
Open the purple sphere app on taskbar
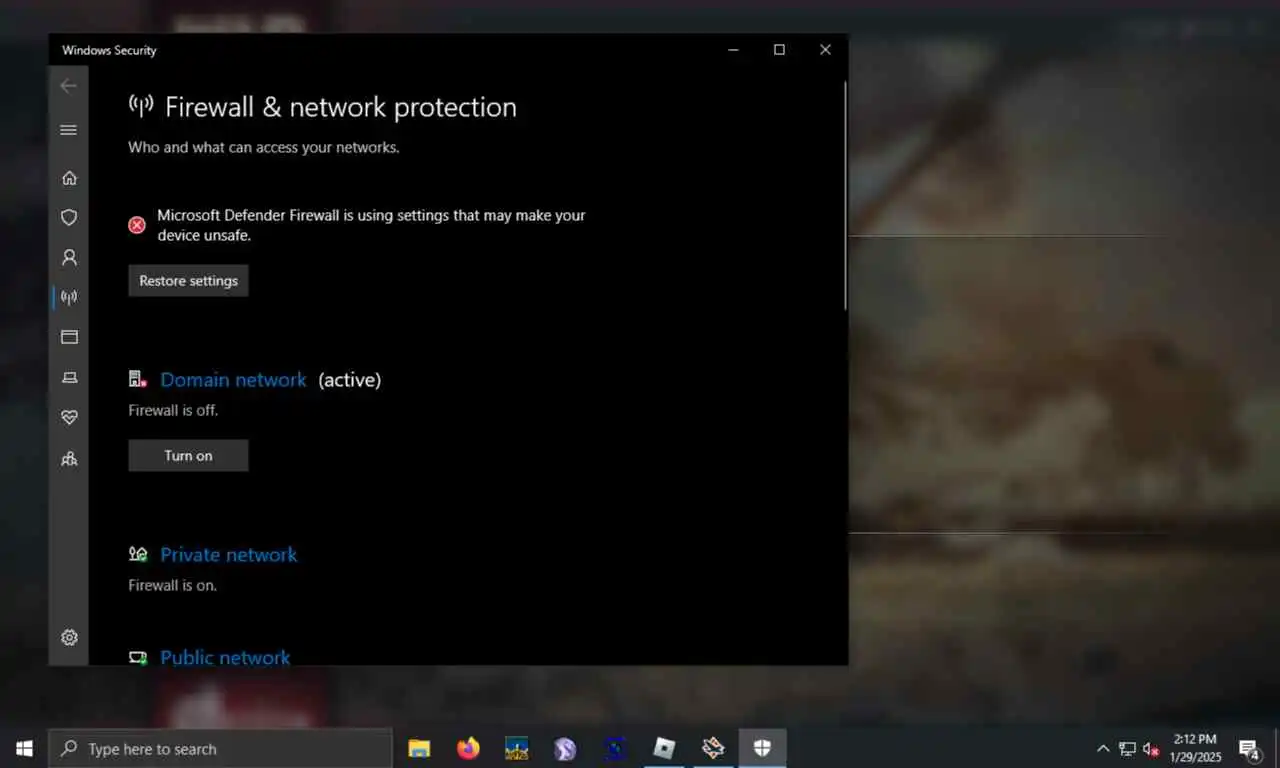[x=566, y=748]
